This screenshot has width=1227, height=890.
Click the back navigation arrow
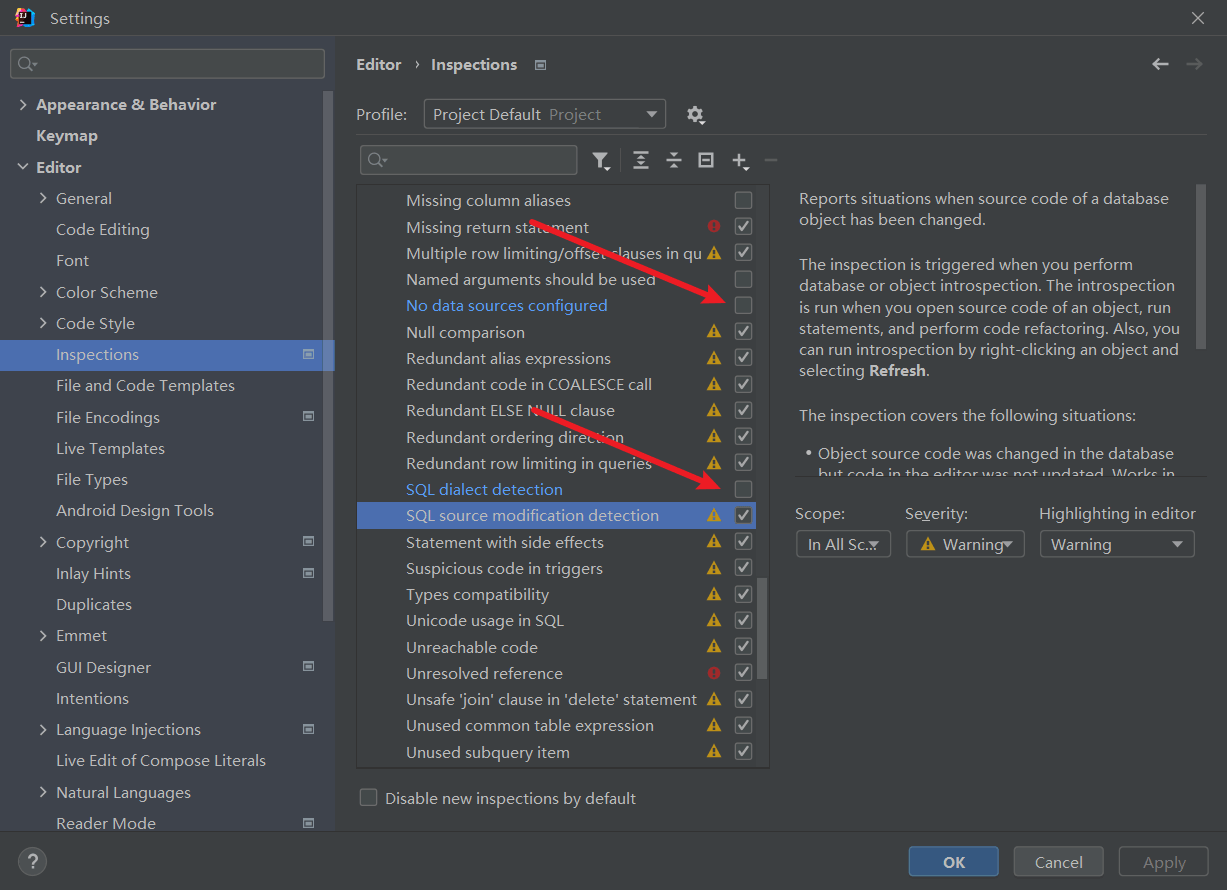coord(1160,64)
